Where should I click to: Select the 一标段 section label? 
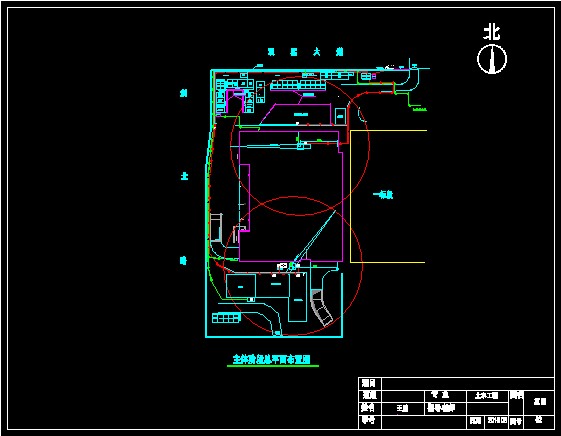click(383, 195)
